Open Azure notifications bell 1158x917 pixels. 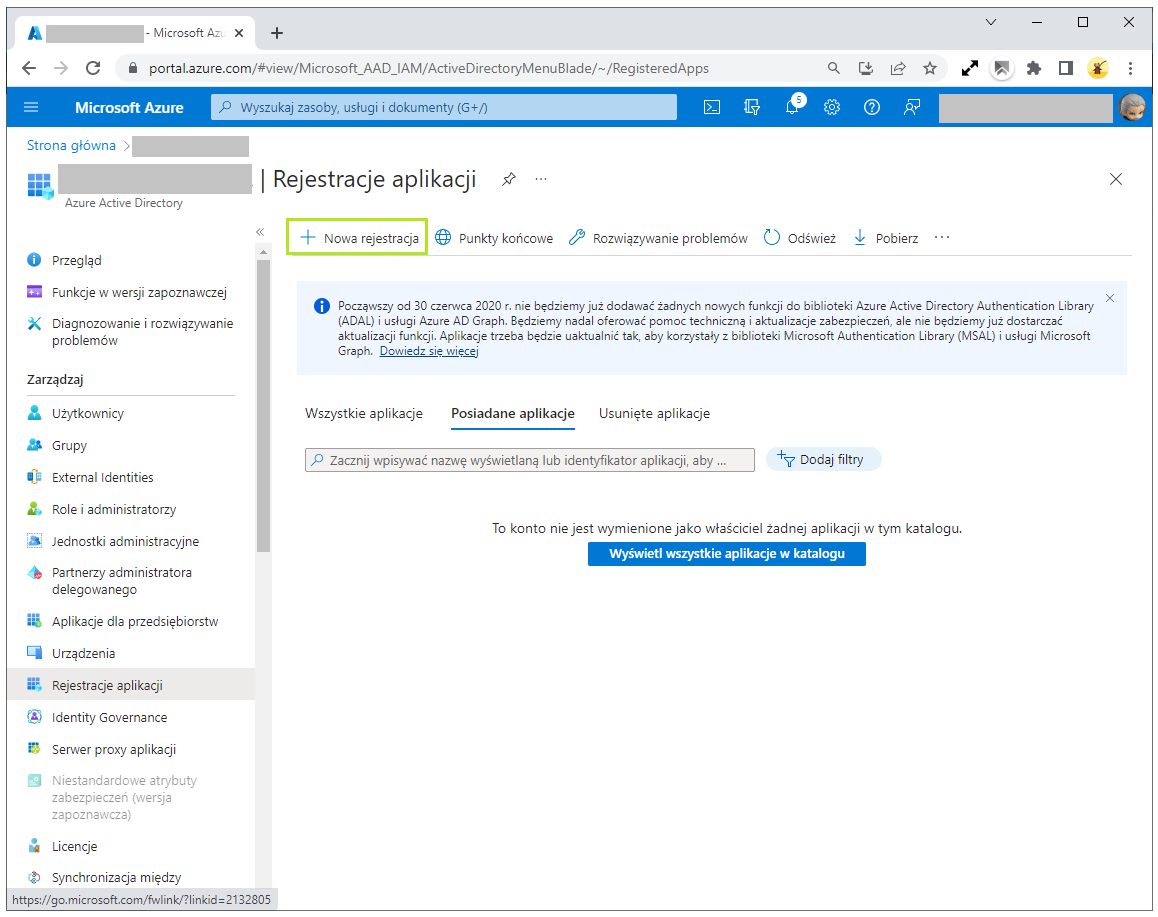point(792,107)
